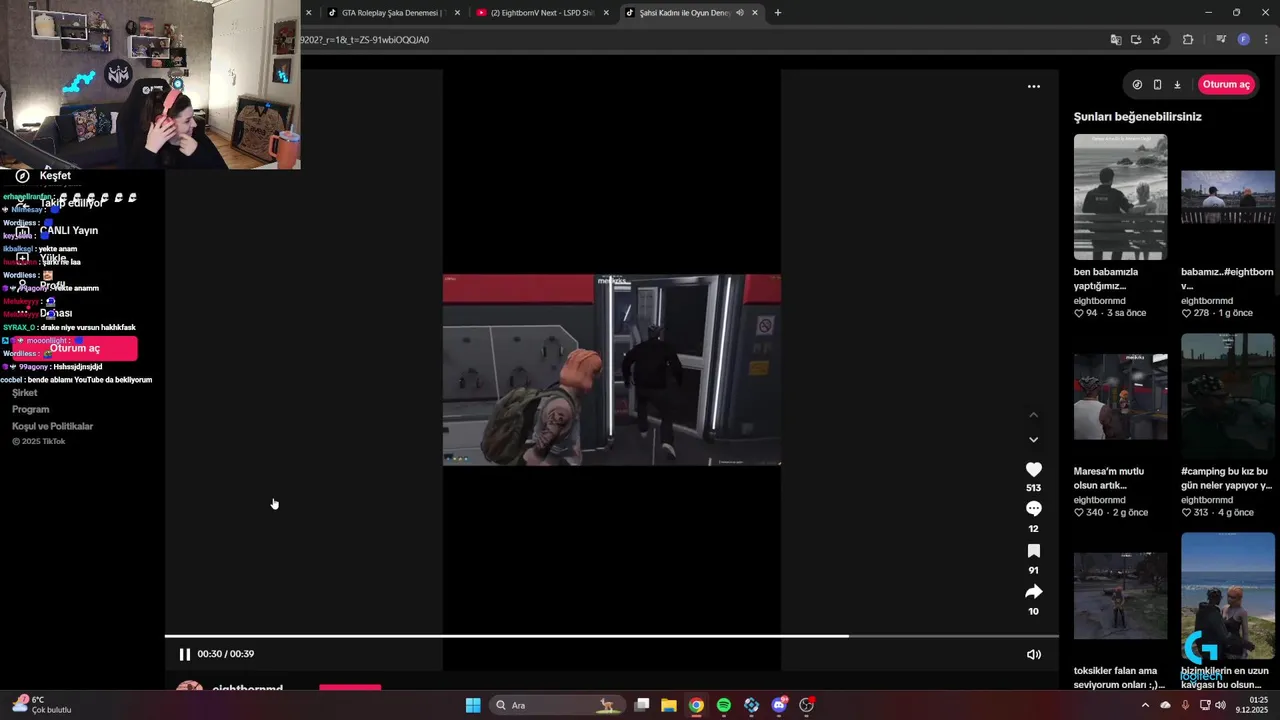
Task: Mute the video volume icon
Action: pyautogui.click(x=1033, y=654)
